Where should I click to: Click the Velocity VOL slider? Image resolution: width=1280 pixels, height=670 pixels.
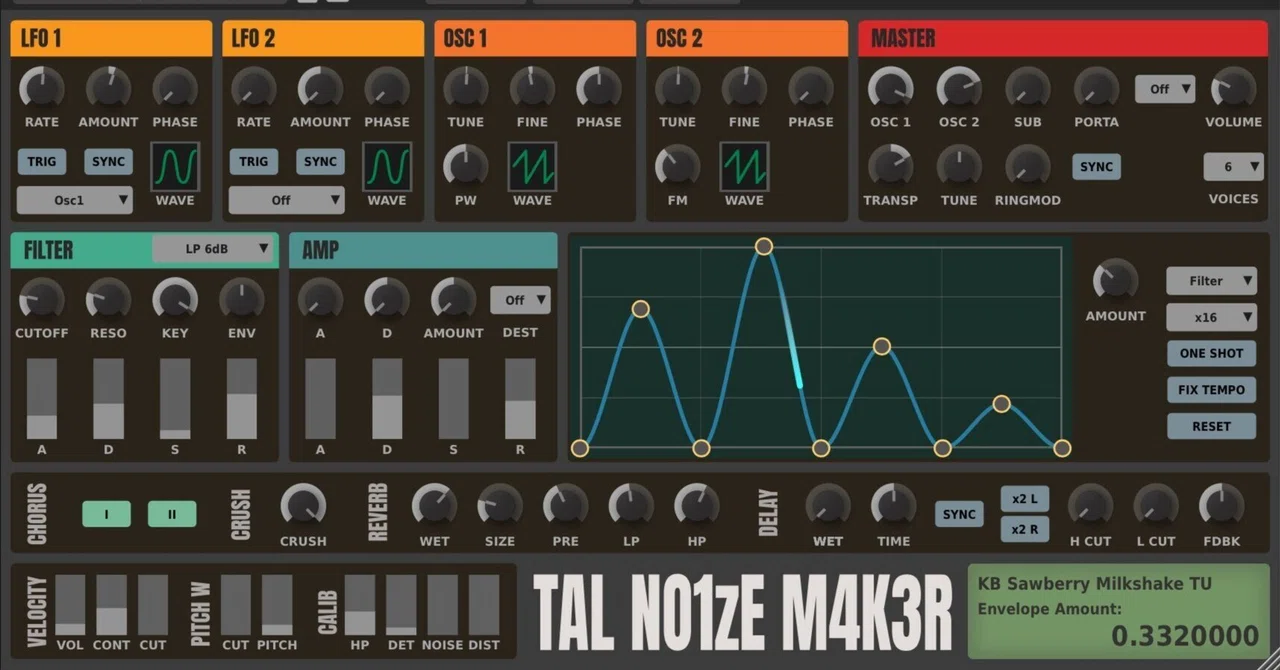[70, 605]
